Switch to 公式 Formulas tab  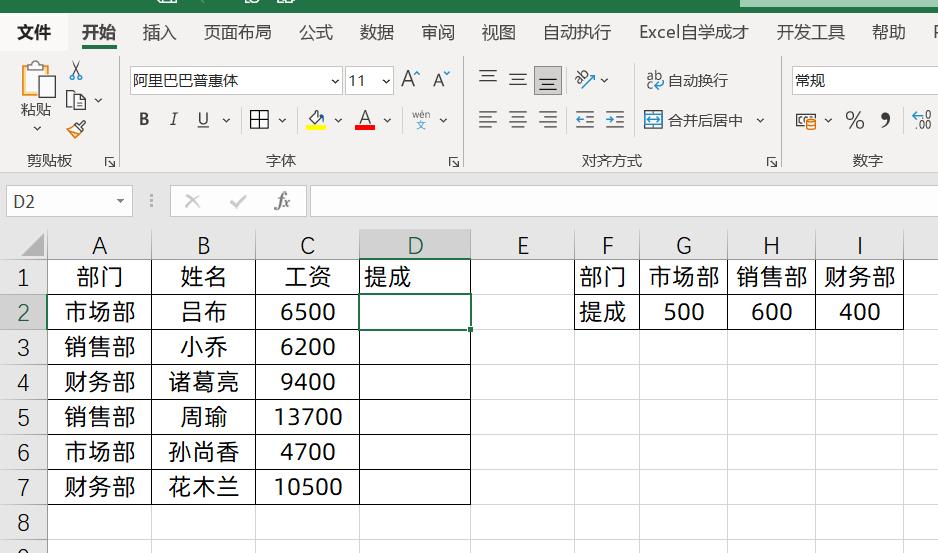coord(316,32)
